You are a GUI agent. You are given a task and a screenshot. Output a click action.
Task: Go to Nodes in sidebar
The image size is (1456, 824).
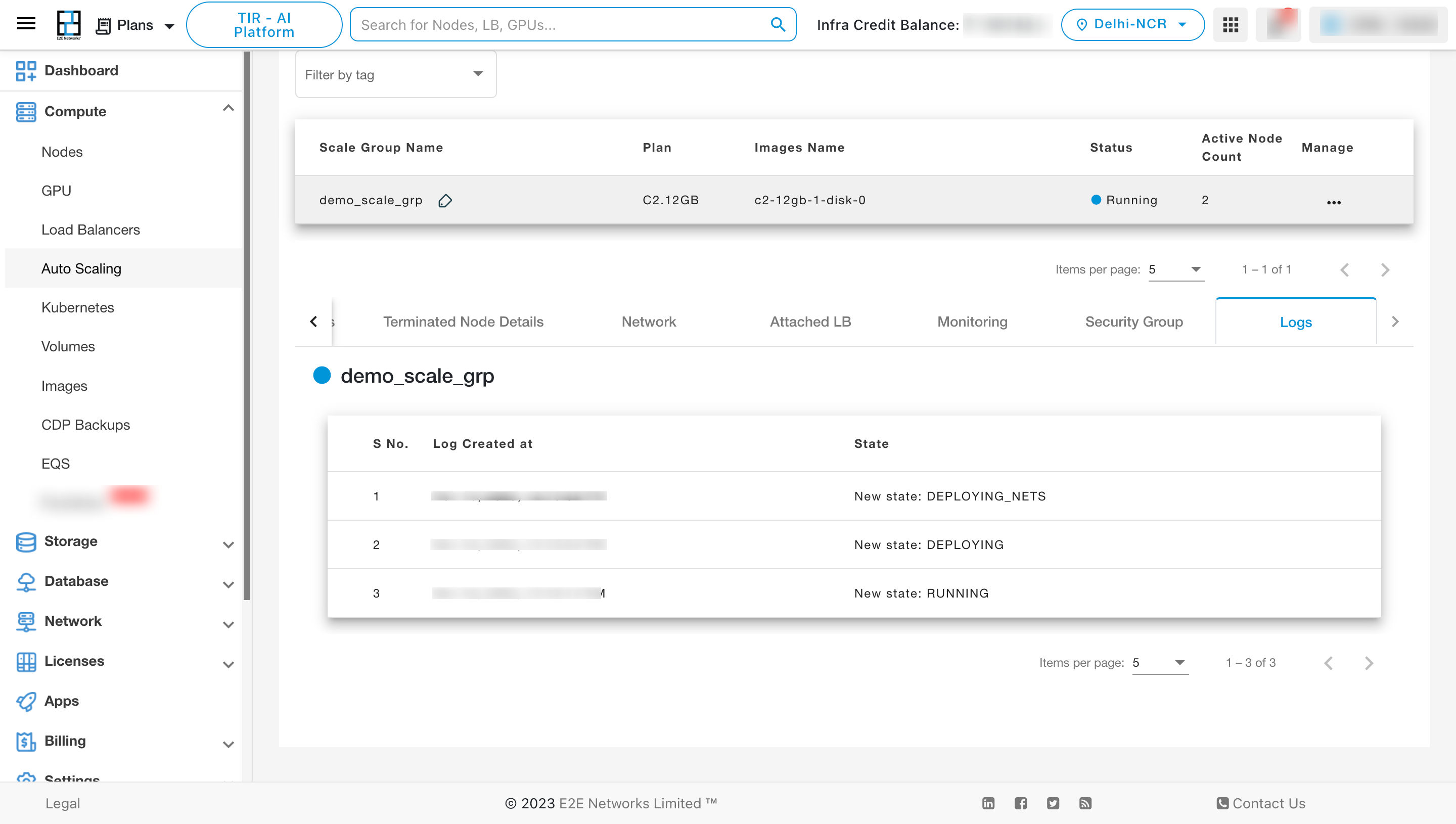pyautogui.click(x=62, y=152)
